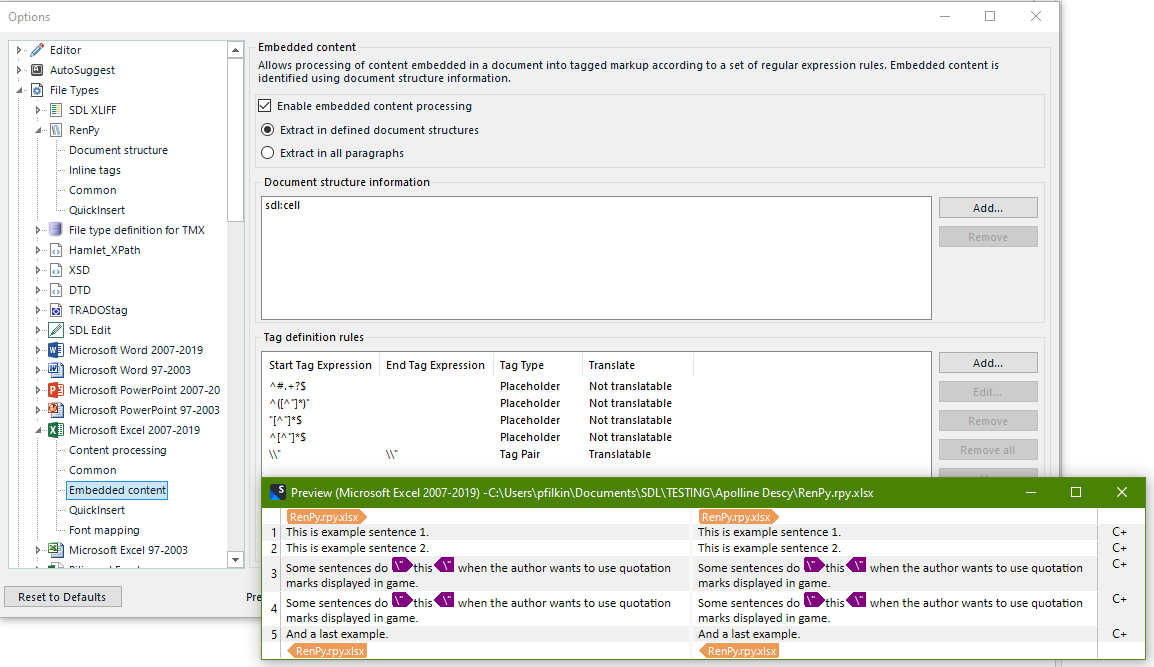Expand the Hamlet_XPath node
1154x667 pixels.
pos(38,250)
